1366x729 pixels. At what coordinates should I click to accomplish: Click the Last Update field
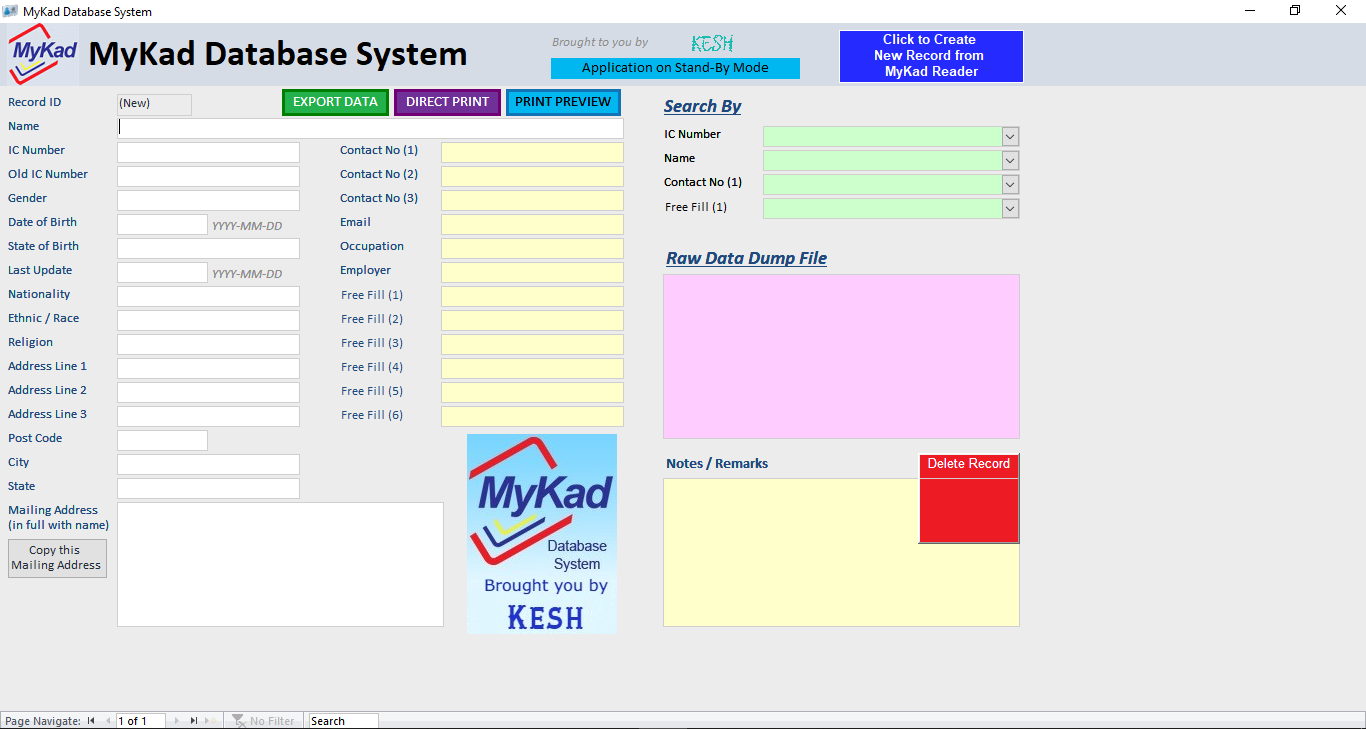pyautogui.click(x=162, y=272)
